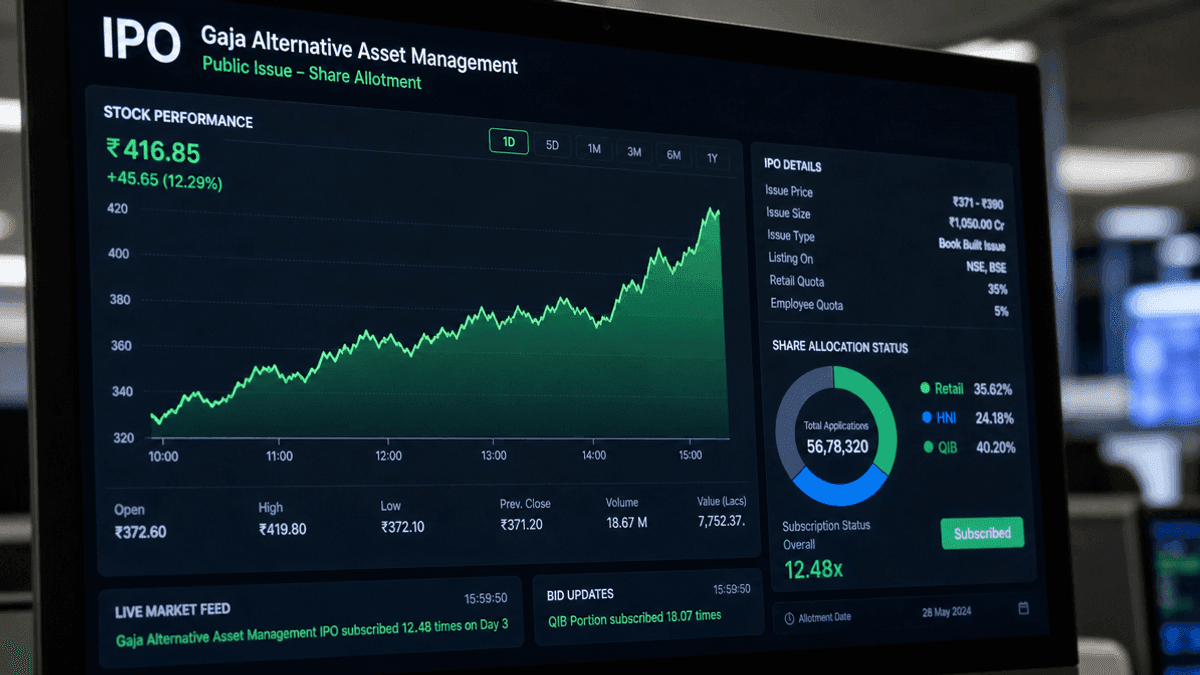Image resolution: width=1200 pixels, height=675 pixels.
Task: Click the LIVE MARKET FEED heading
Action: click(172, 610)
